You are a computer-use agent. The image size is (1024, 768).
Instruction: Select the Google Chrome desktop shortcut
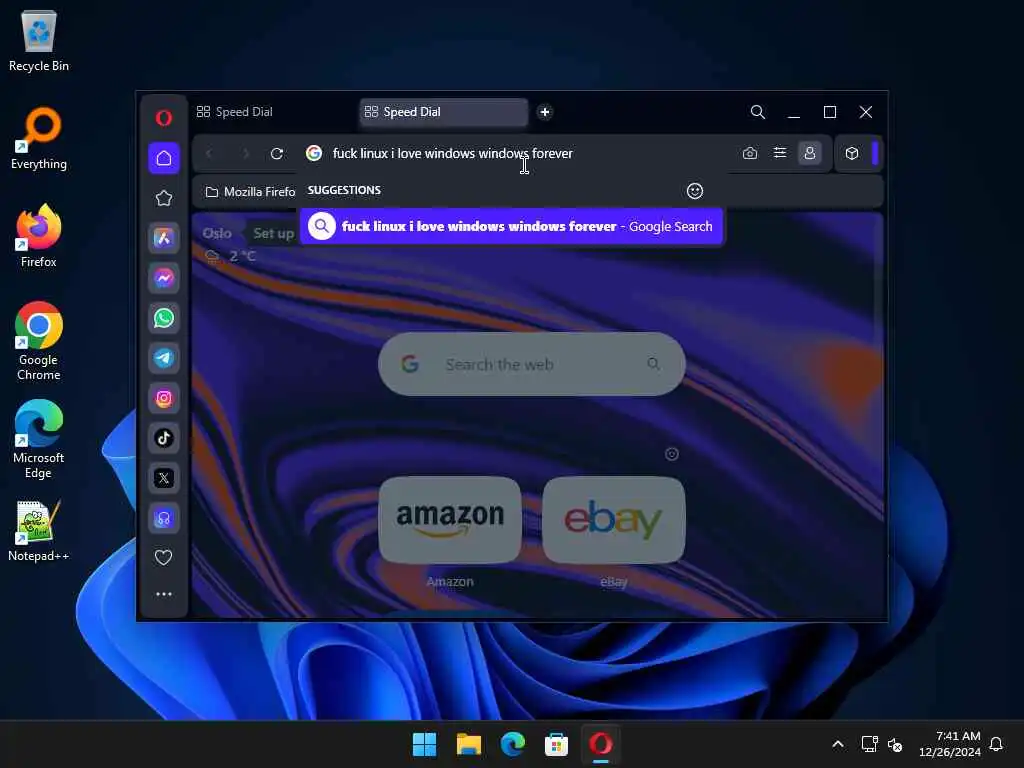coord(39,342)
